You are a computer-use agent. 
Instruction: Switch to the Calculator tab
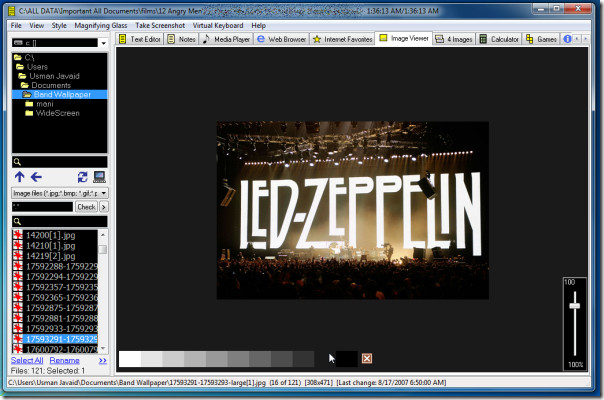pos(499,39)
